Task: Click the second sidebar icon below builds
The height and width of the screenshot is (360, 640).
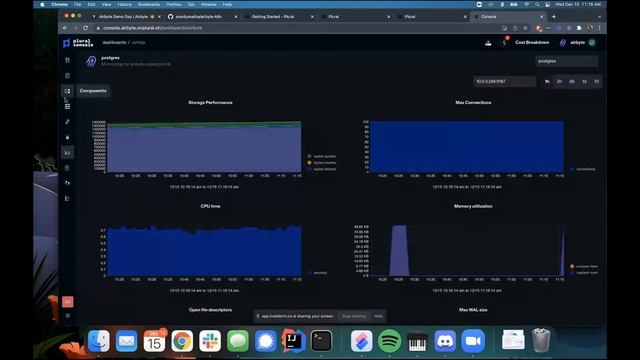Action: coord(67,76)
